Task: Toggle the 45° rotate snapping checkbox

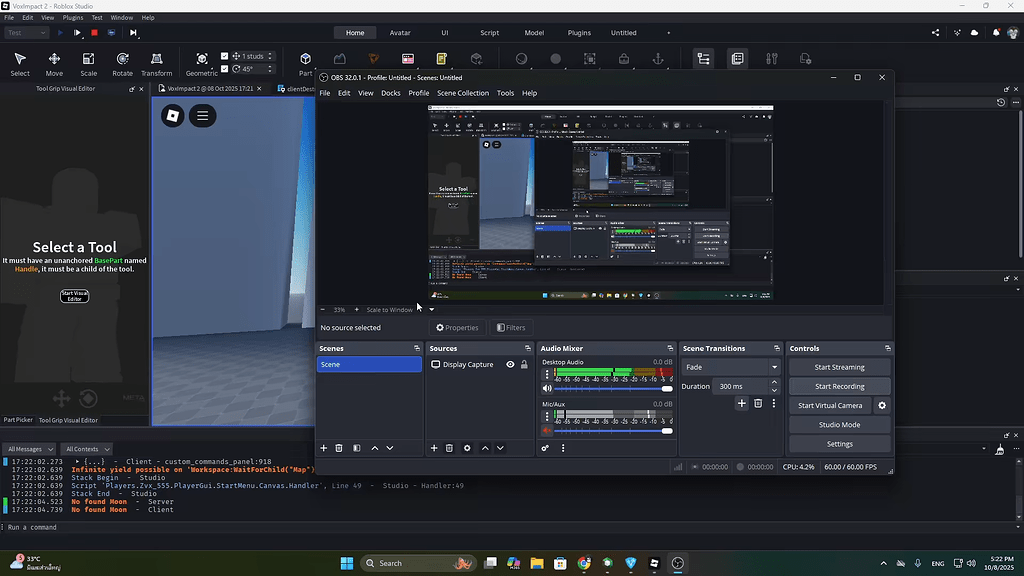Action: pyautogui.click(x=225, y=69)
